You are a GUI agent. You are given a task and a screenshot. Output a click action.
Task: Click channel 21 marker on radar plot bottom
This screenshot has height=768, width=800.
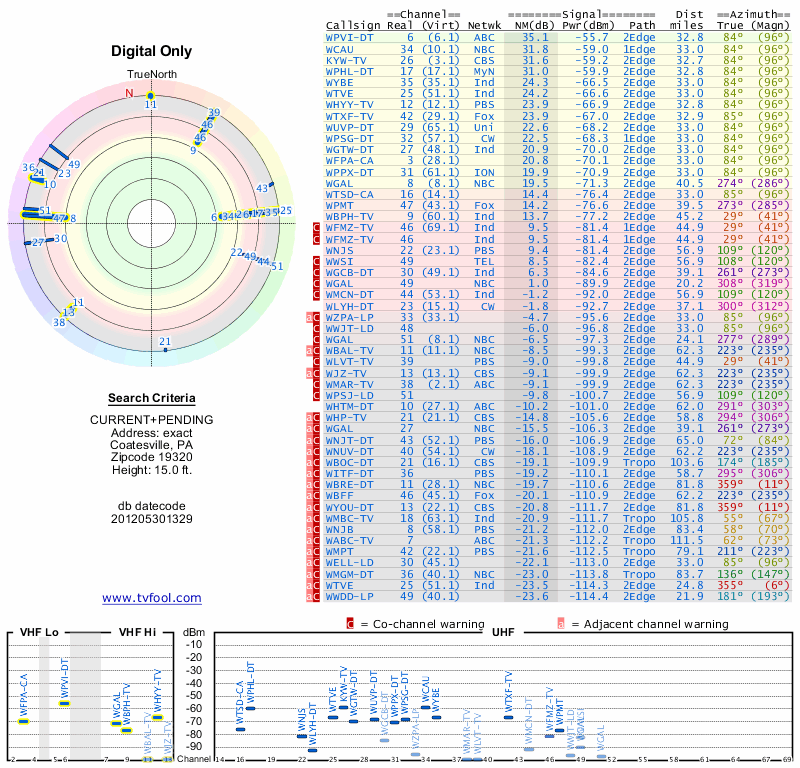click(165, 350)
